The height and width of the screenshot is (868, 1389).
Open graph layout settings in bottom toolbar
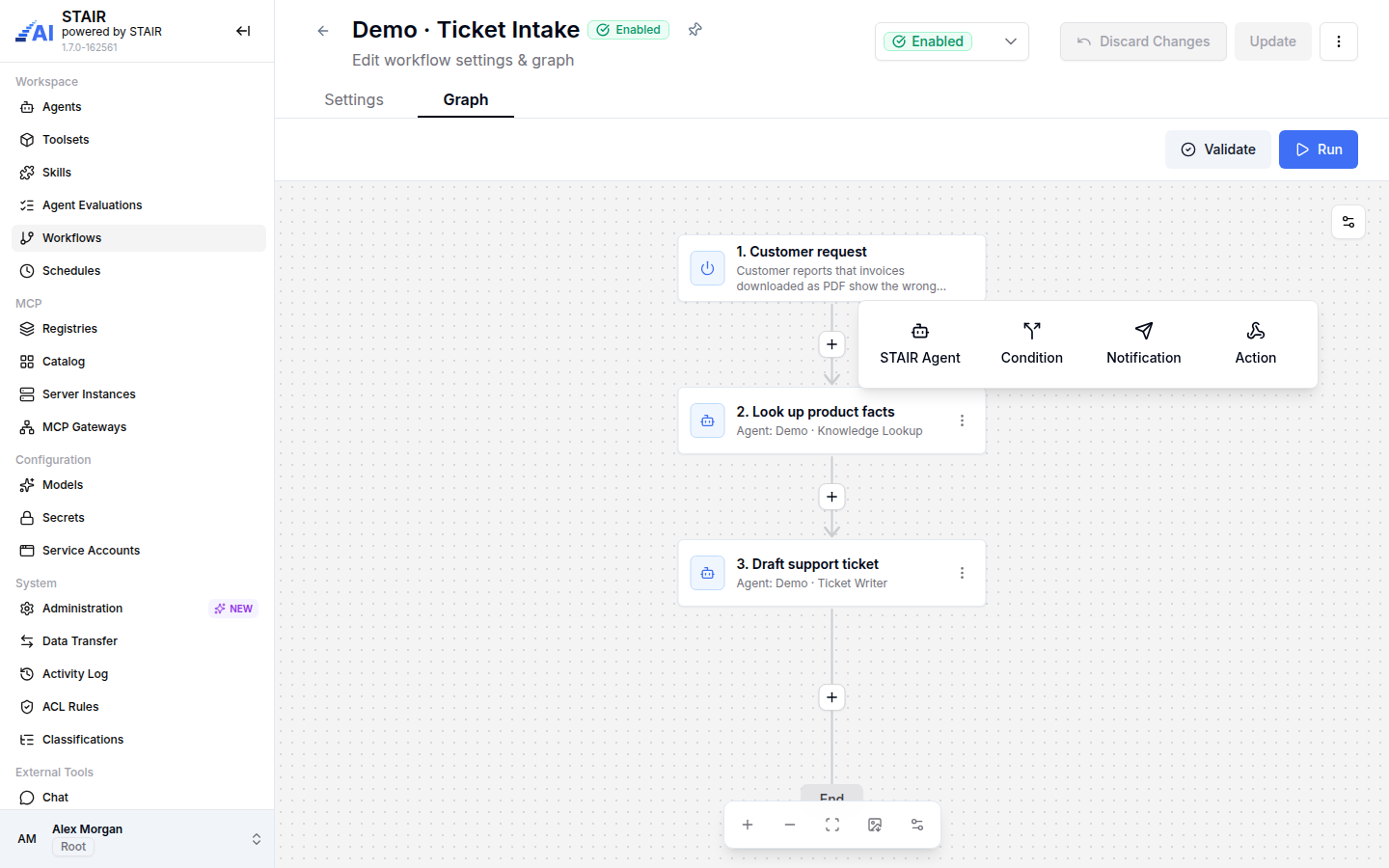(x=917, y=825)
